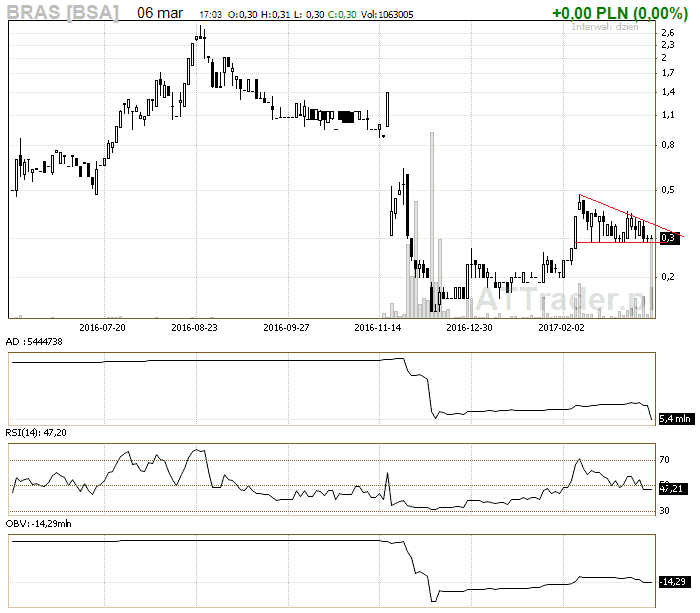Click the RSI value tag 47,21
The width and height of the screenshot is (700, 613).
click(x=671, y=489)
